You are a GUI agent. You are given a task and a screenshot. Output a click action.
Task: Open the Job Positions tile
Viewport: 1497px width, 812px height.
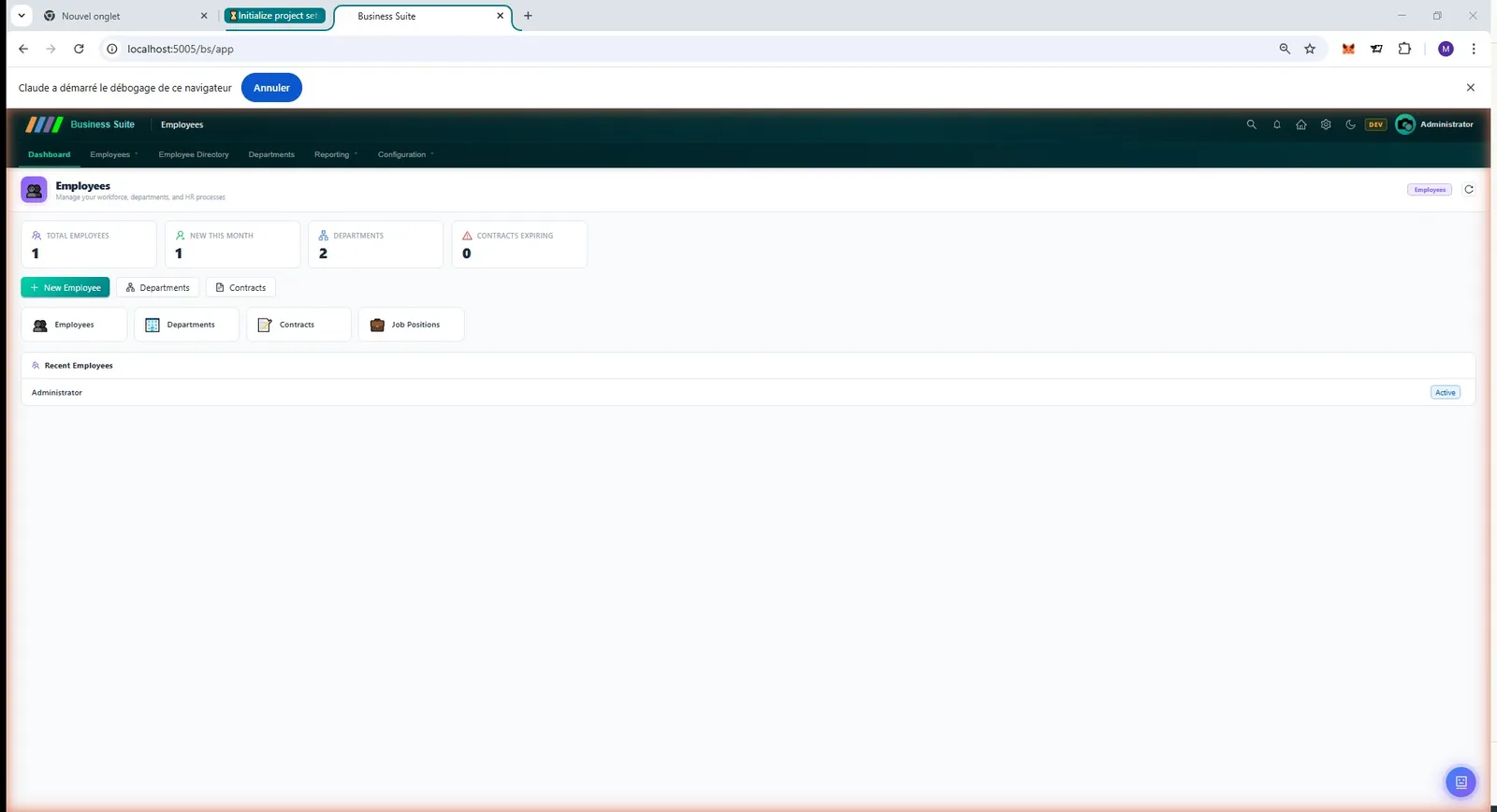[x=411, y=325]
